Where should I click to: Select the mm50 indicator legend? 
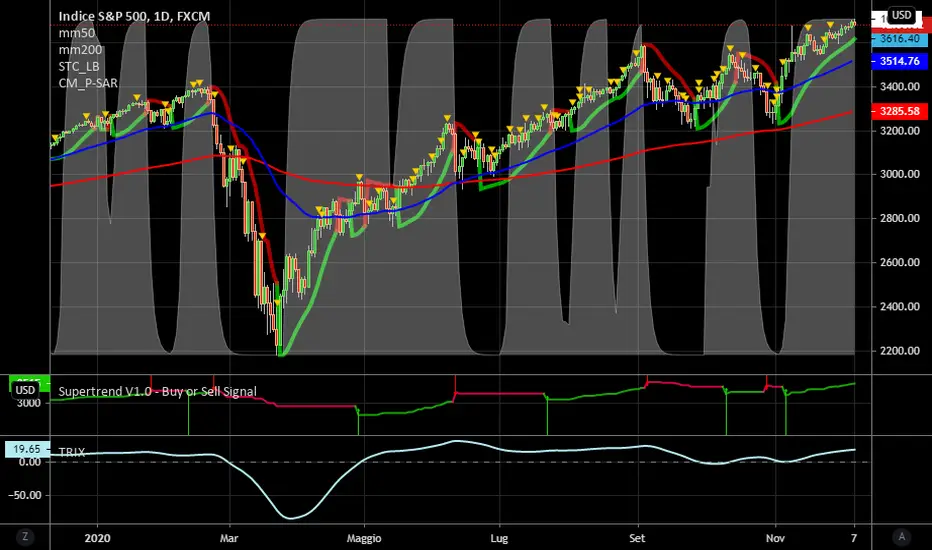click(x=77, y=33)
